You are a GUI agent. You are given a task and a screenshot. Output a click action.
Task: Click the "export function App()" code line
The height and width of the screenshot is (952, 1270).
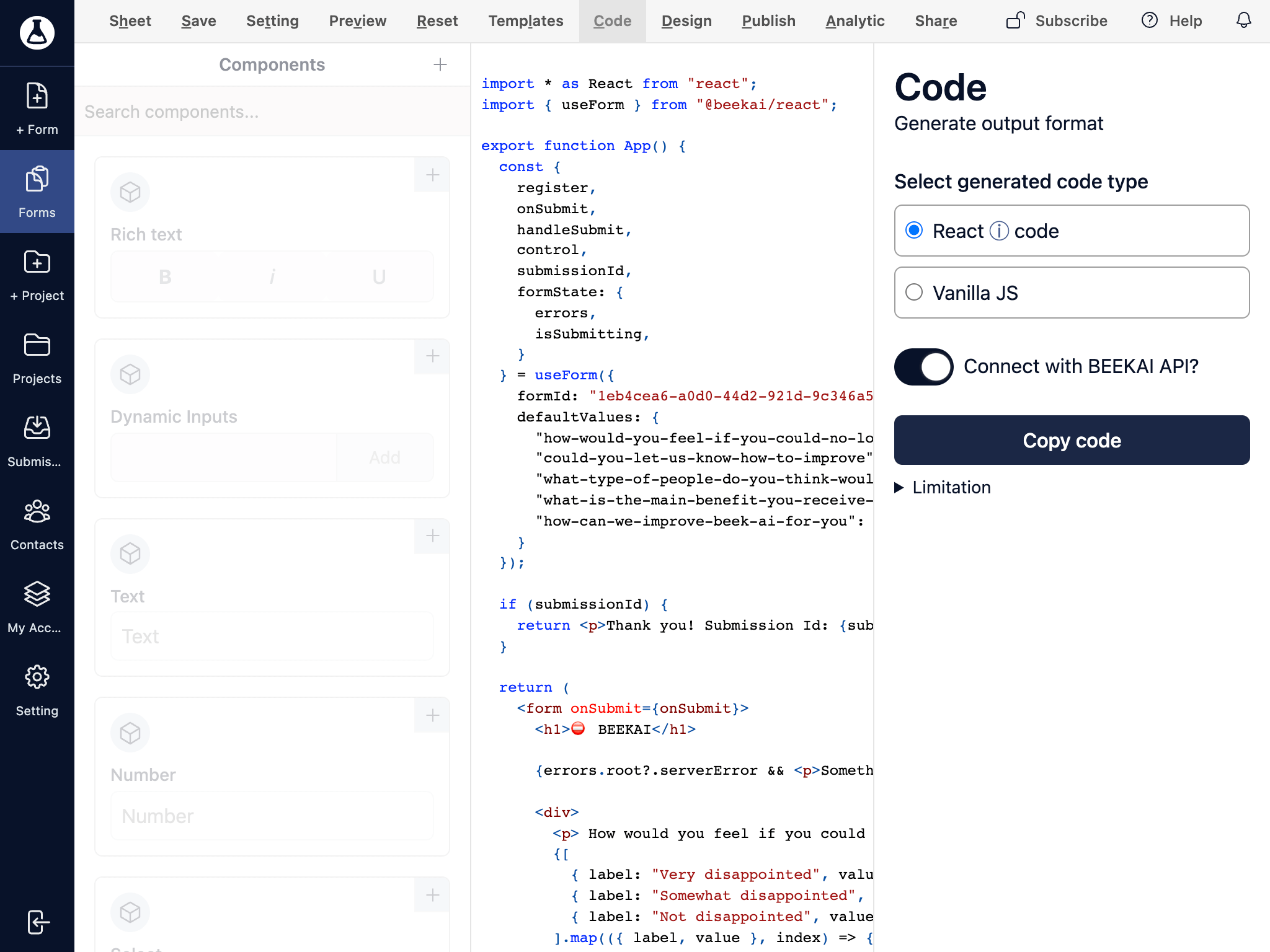pos(584,146)
